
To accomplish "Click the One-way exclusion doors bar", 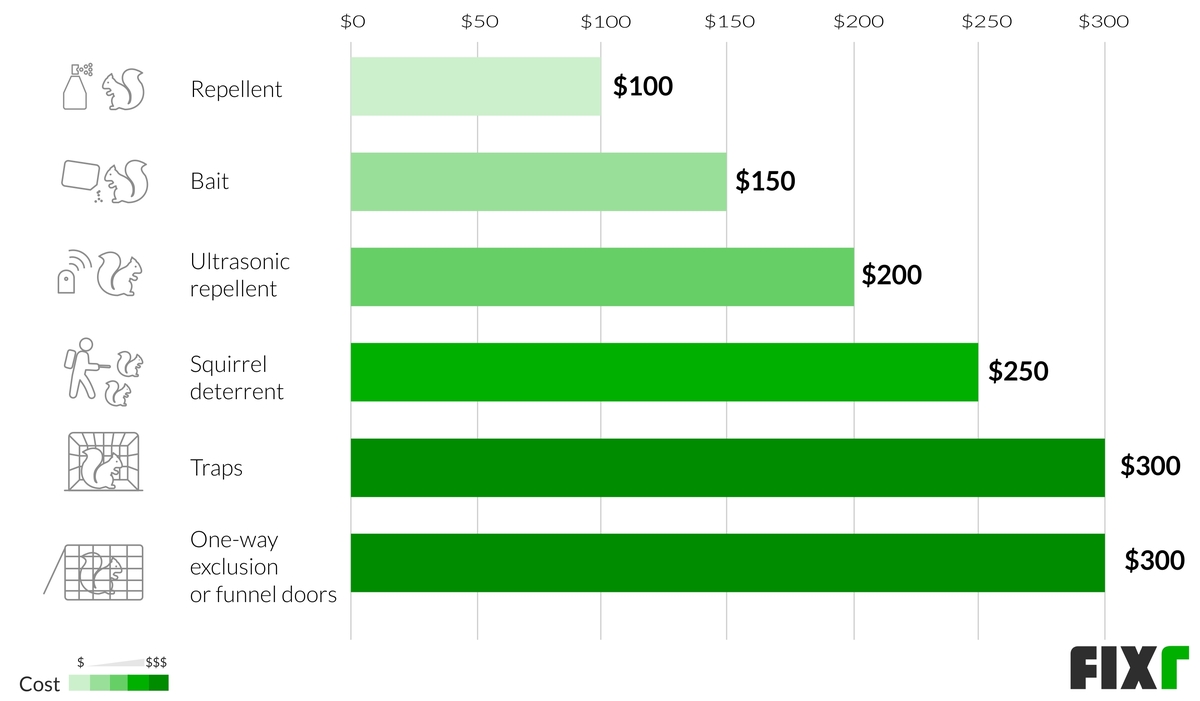I will (x=727, y=562).
